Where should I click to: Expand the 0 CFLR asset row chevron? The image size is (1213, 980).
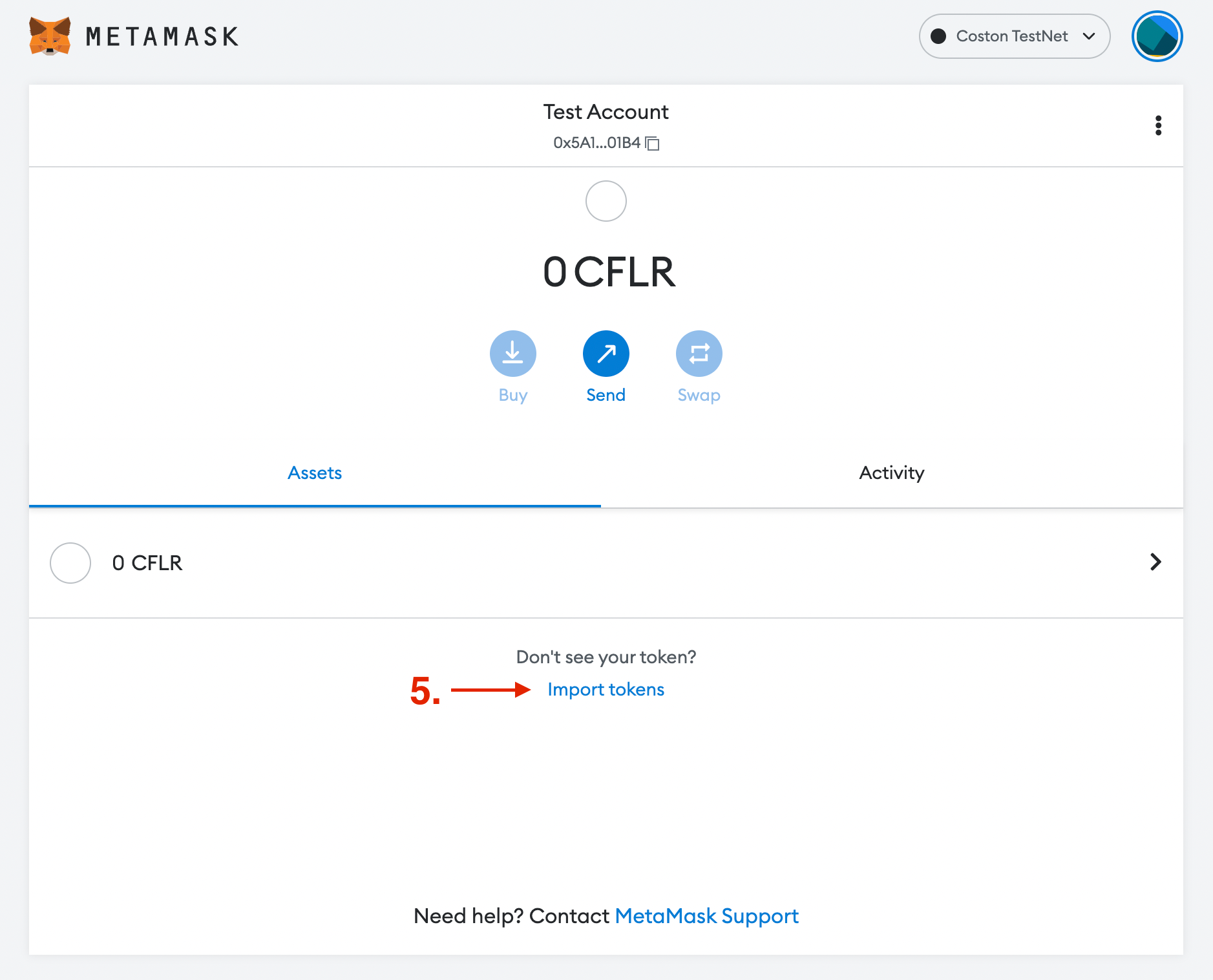click(1155, 562)
